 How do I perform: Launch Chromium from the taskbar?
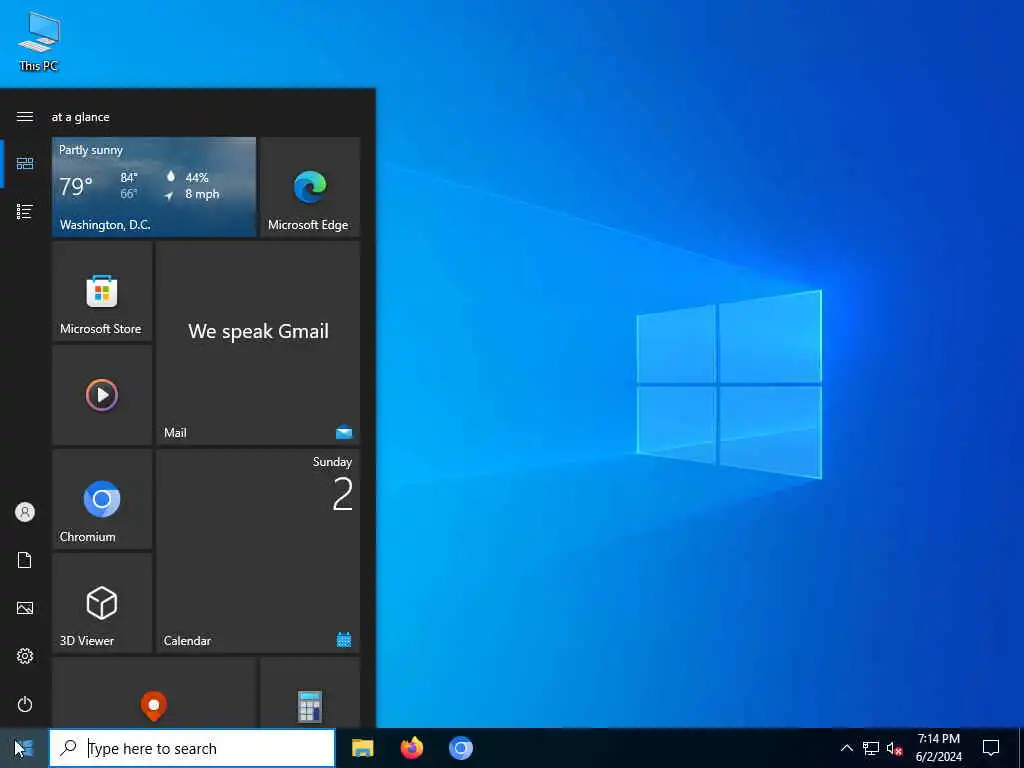point(460,748)
